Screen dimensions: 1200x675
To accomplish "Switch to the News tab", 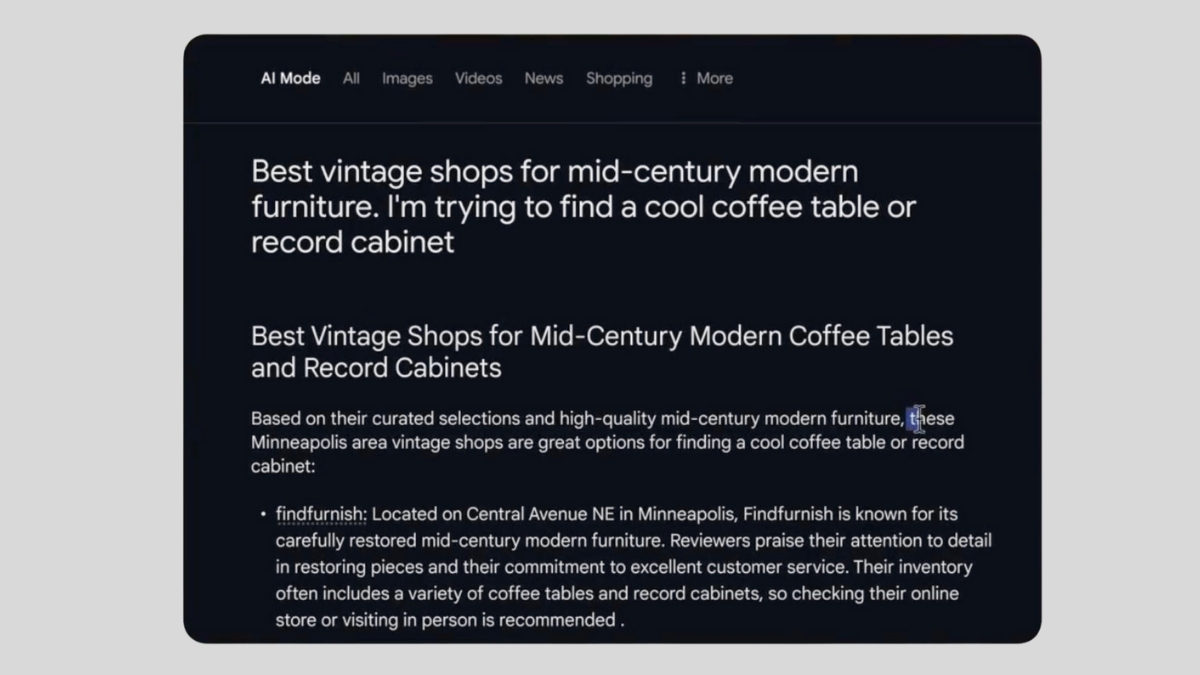I will point(543,78).
